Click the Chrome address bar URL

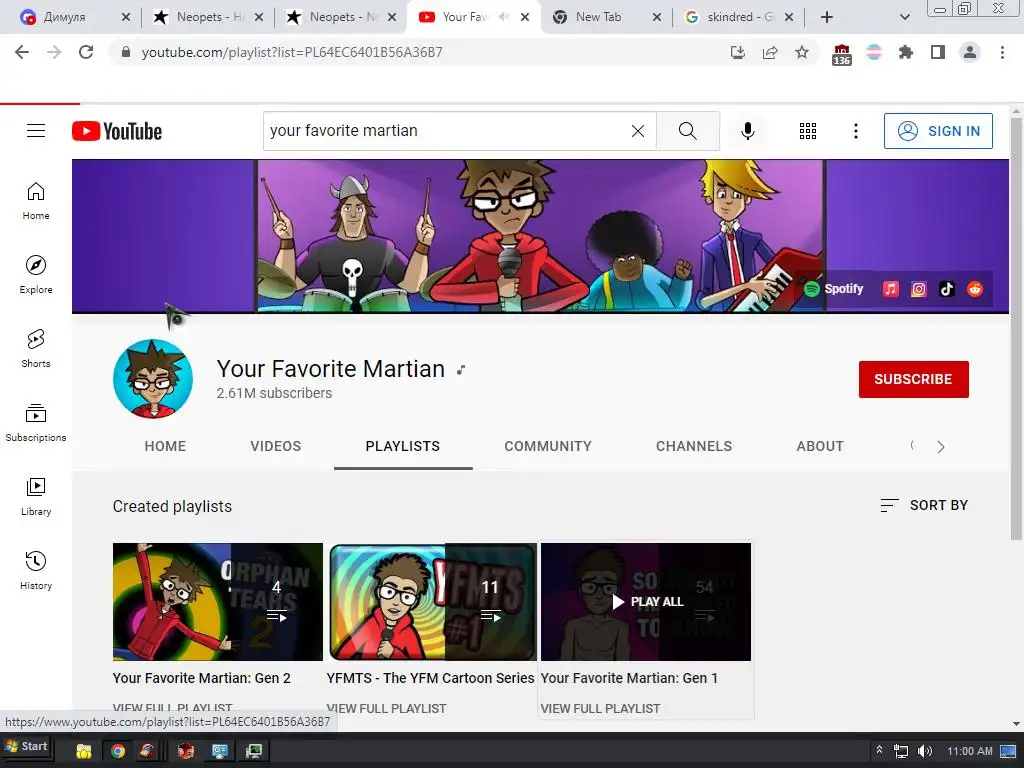(x=292, y=52)
